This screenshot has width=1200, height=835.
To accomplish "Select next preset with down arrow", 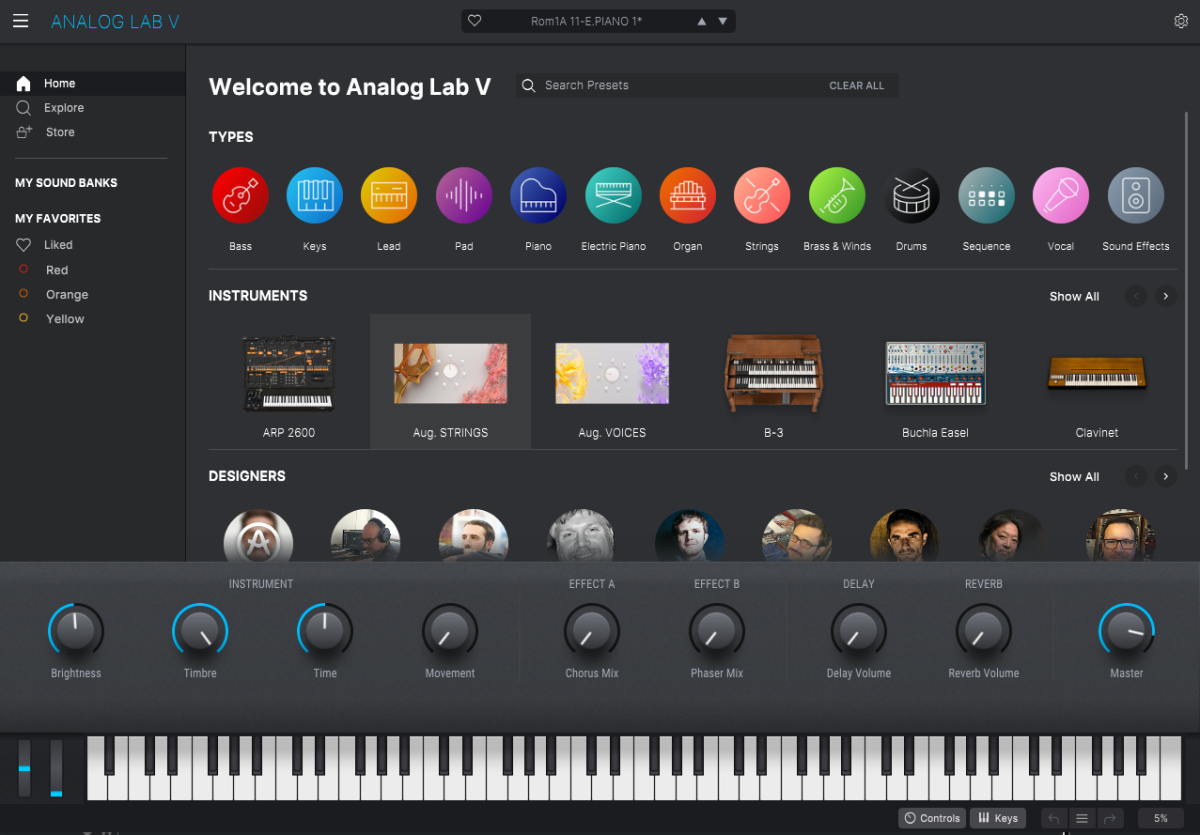I will (x=723, y=21).
